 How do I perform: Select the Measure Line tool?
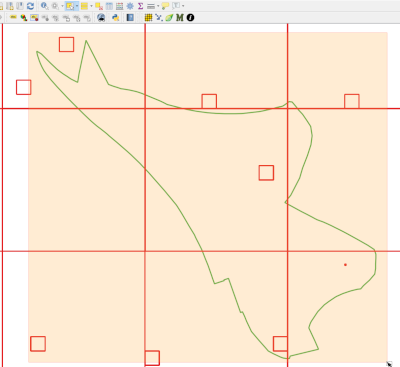tap(151, 6)
